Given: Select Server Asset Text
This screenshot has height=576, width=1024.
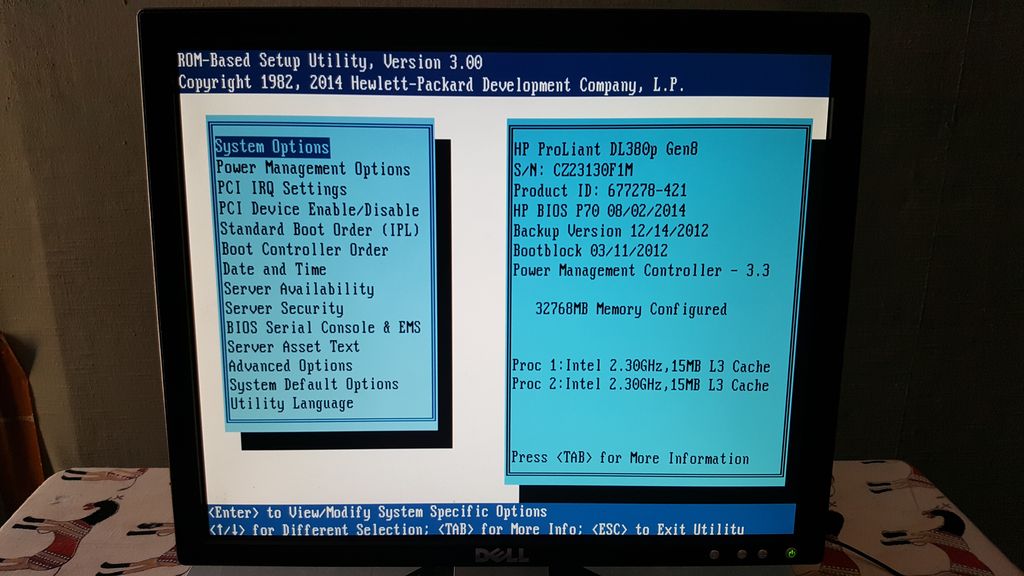Looking at the screenshot, I should coord(293,346).
